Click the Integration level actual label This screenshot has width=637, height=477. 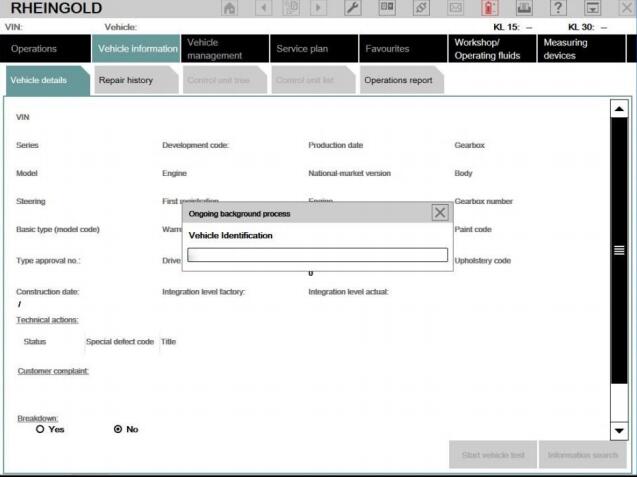pos(349,292)
